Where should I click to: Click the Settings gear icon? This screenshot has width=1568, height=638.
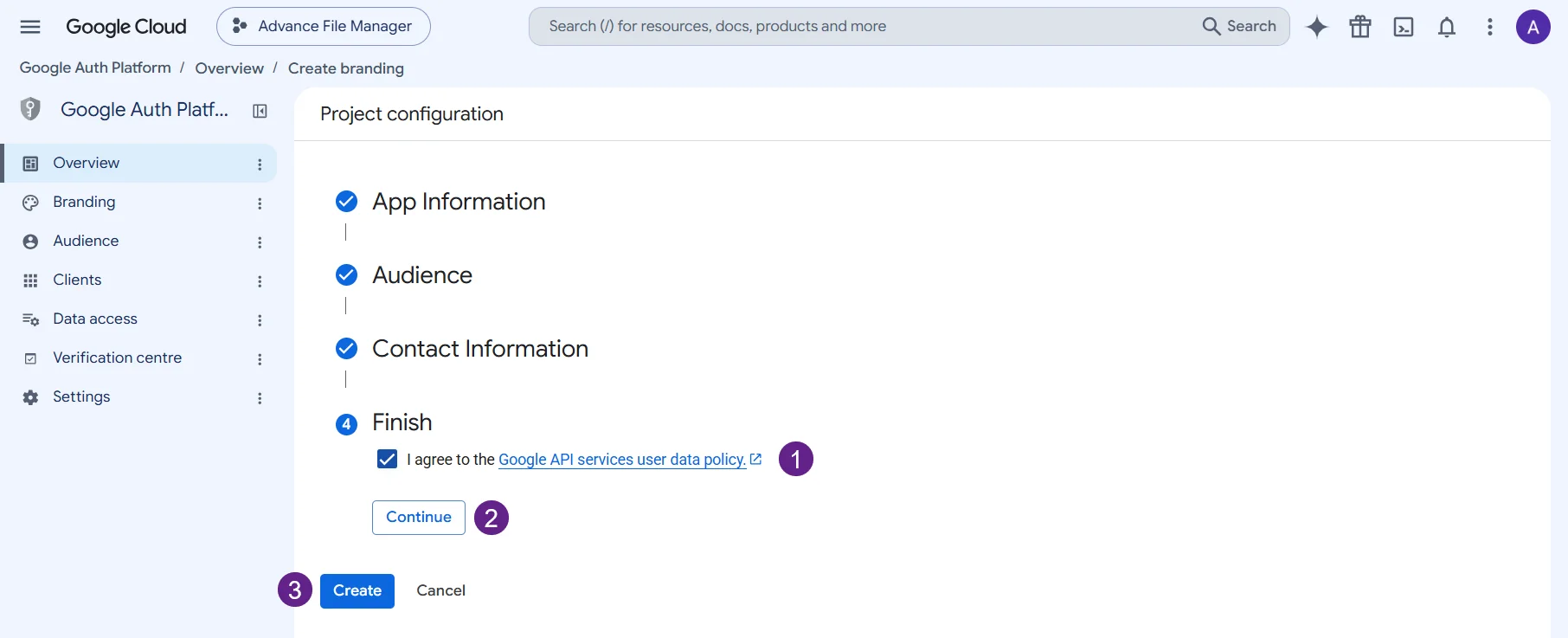pos(30,397)
